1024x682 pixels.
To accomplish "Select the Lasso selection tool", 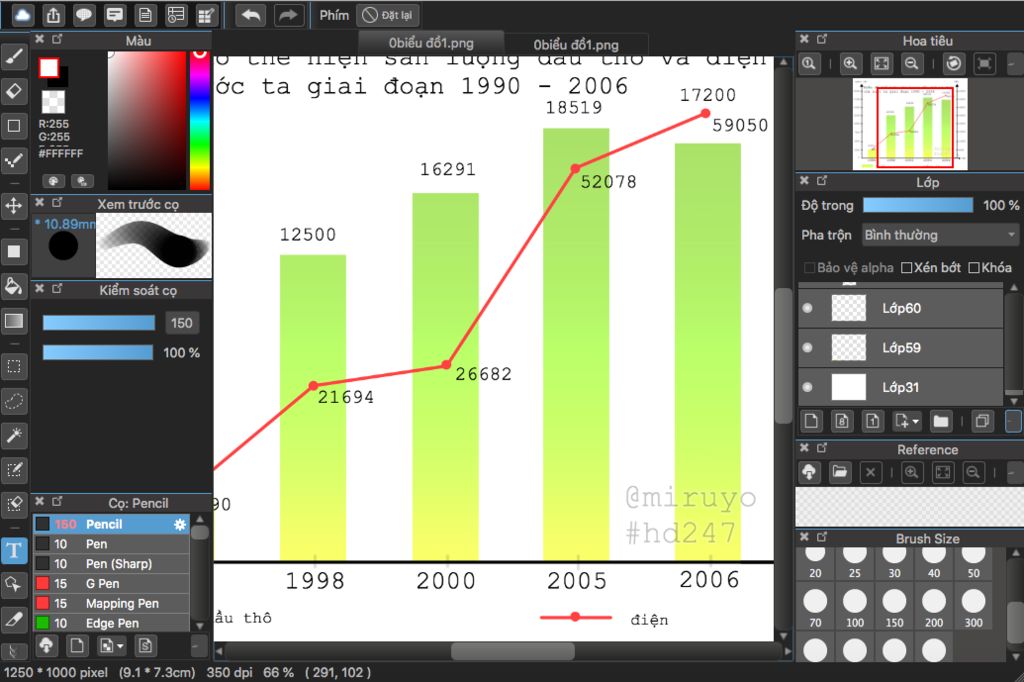I will 14,400.
